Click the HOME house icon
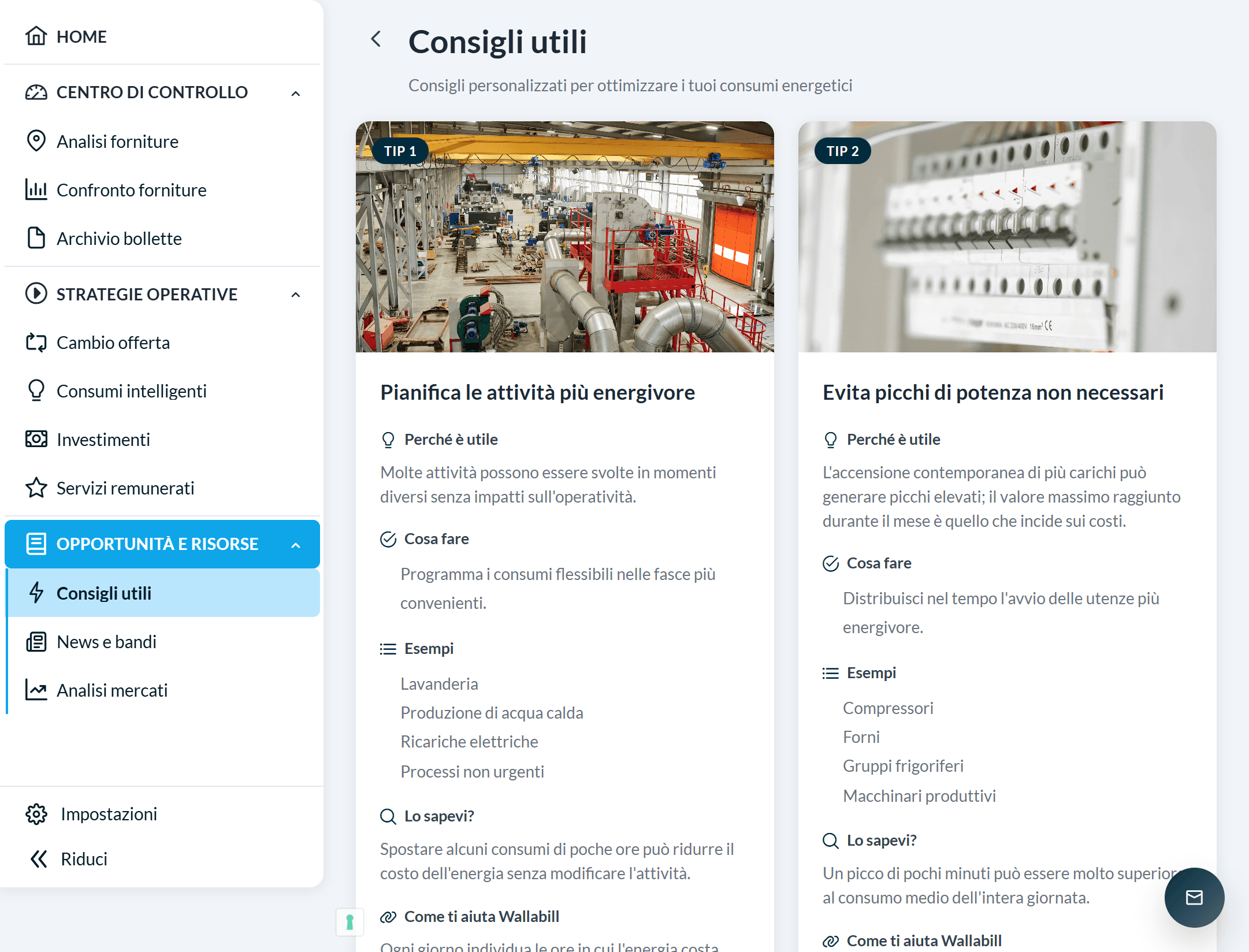Viewport: 1249px width, 952px height. point(36,36)
